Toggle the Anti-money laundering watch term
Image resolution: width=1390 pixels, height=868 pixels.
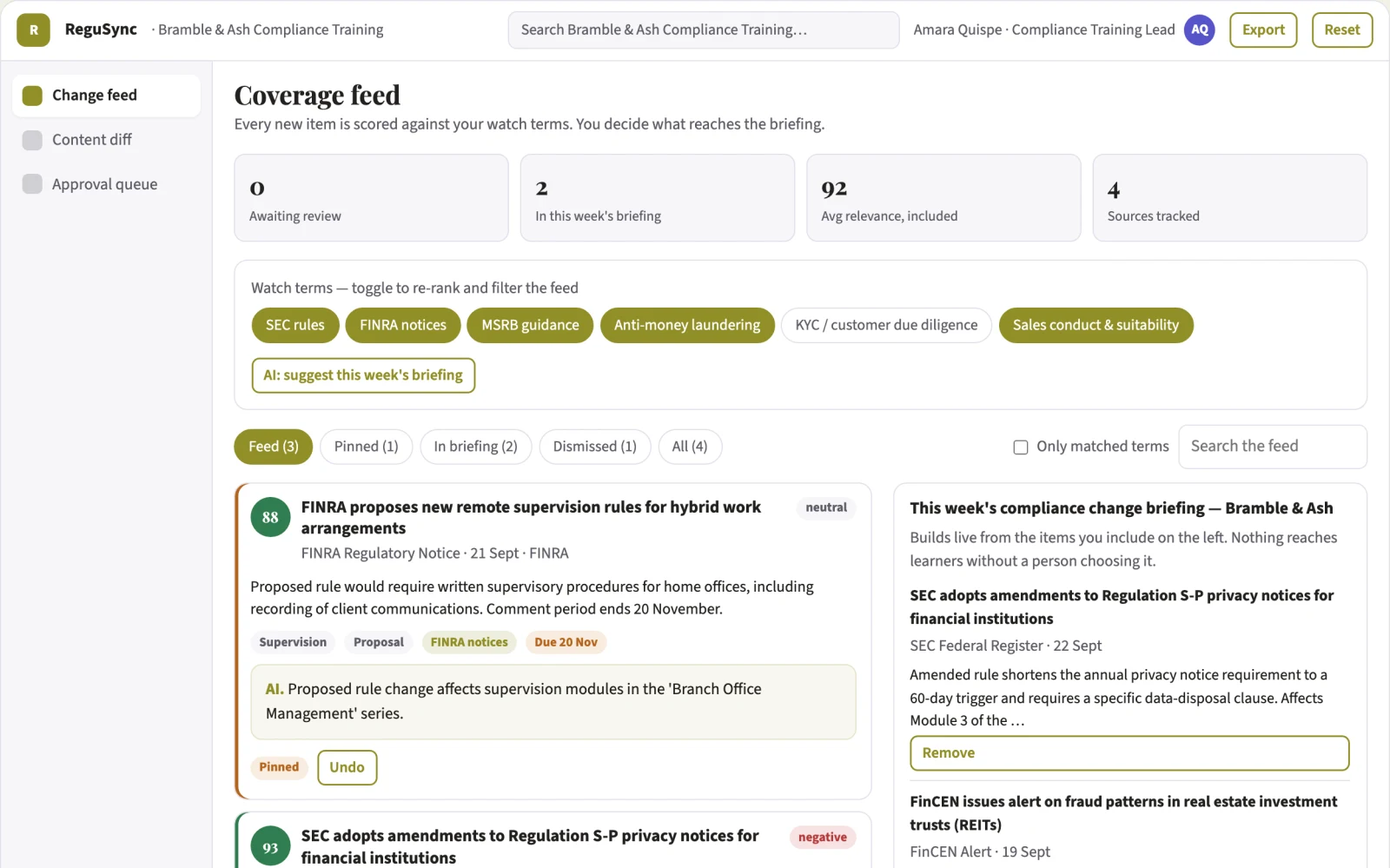coord(687,325)
